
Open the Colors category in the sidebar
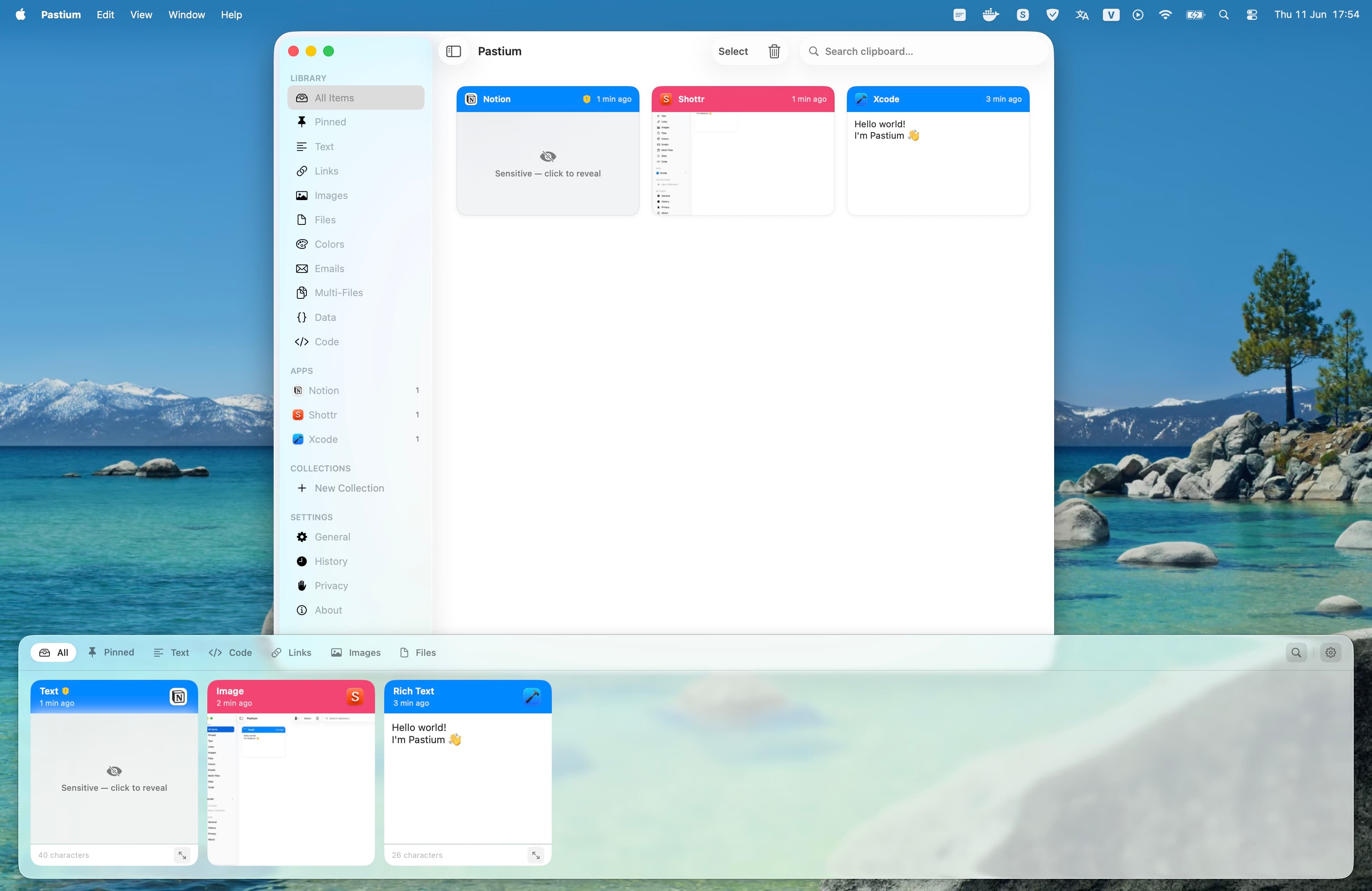point(356,244)
